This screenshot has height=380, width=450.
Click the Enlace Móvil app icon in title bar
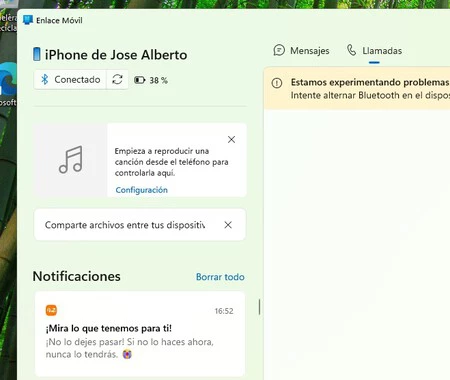click(x=28, y=20)
